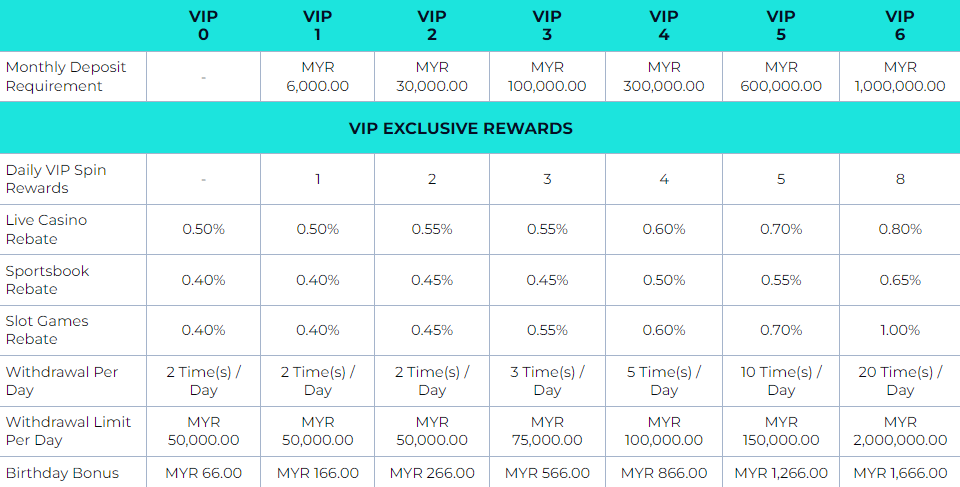Click the MYR 6,000.00 deposit requirement cell
The width and height of the screenshot is (960, 487).
click(317, 77)
